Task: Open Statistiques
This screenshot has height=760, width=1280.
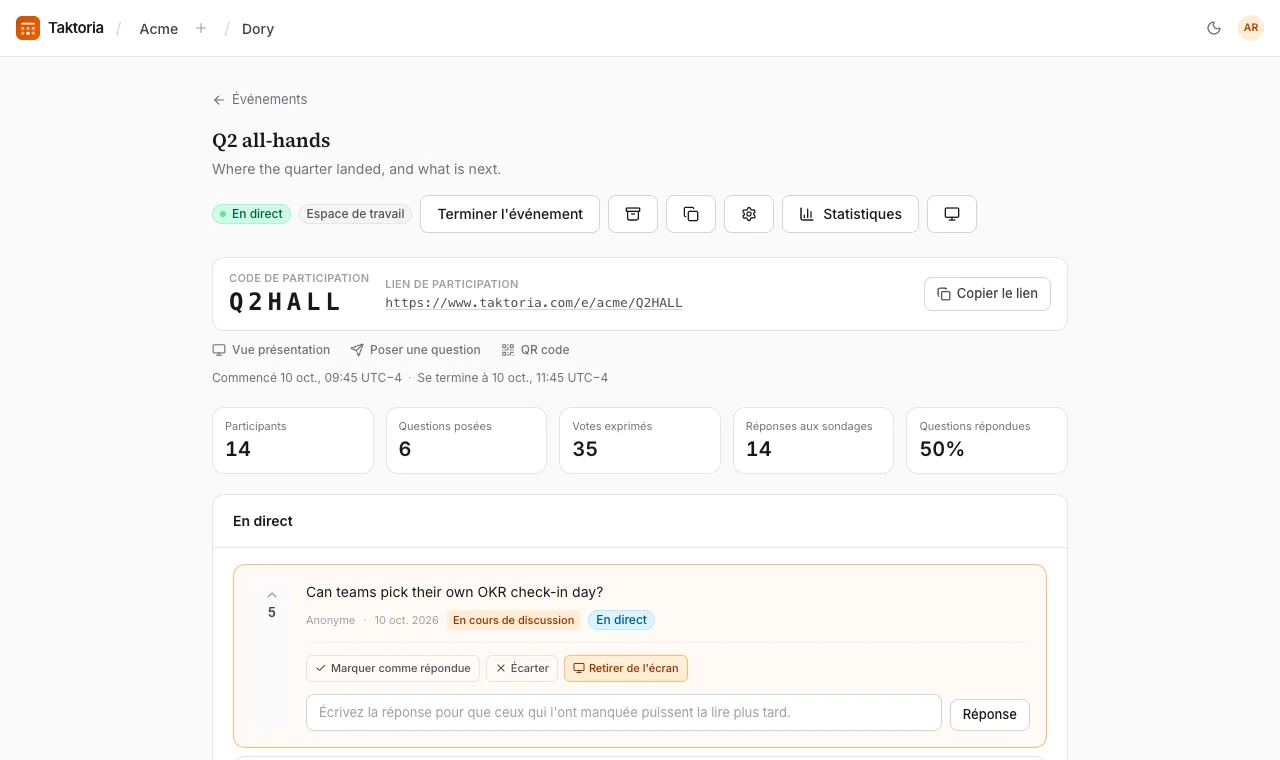Action: [850, 214]
